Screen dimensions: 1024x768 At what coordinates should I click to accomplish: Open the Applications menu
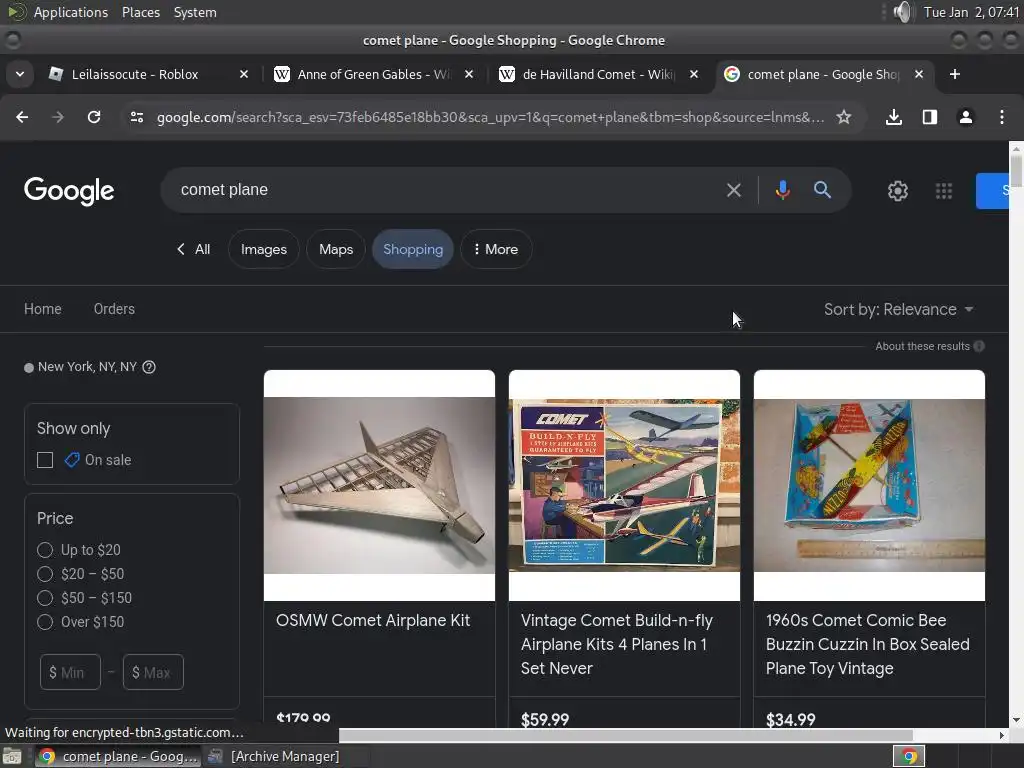click(71, 12)
